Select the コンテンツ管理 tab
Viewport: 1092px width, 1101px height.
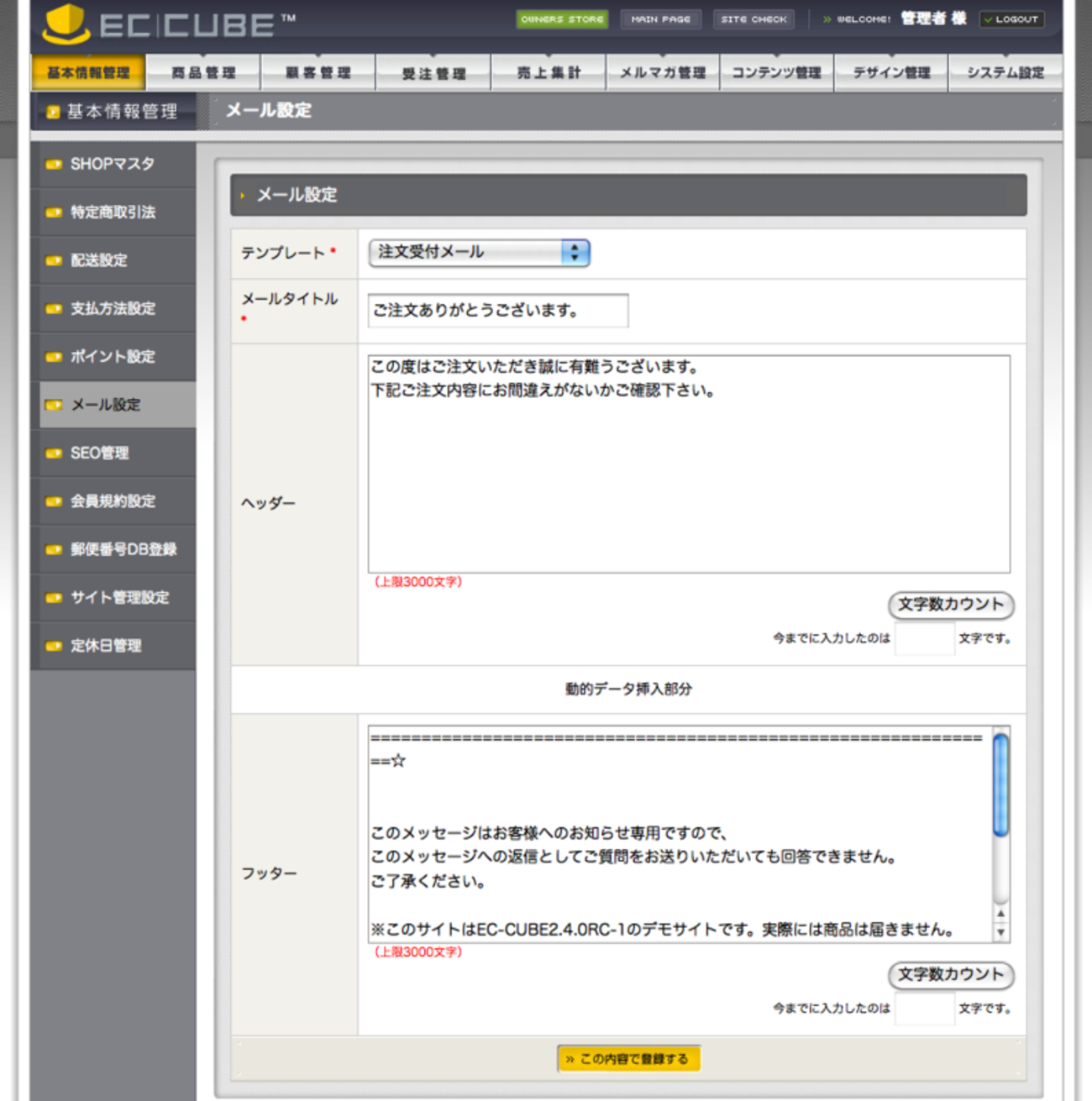tap(777, 73)
